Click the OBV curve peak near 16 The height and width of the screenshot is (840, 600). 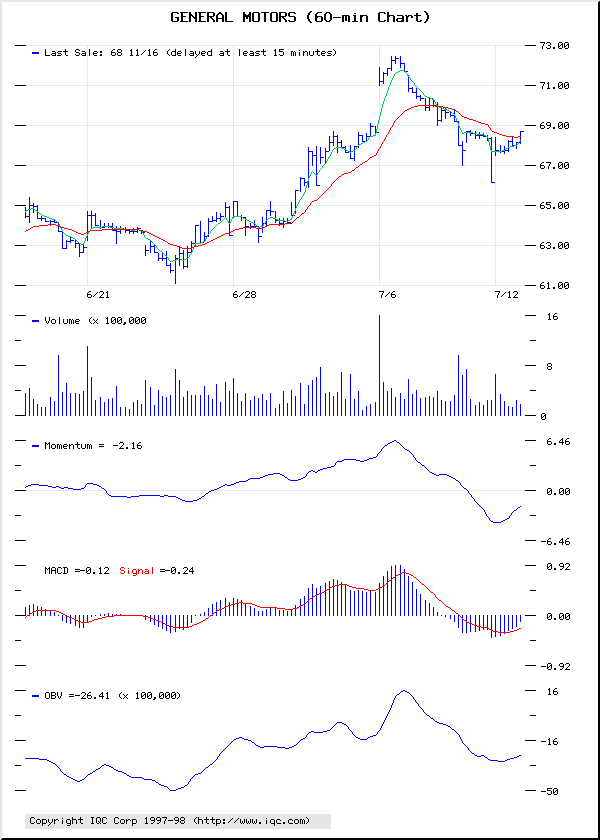403,691
